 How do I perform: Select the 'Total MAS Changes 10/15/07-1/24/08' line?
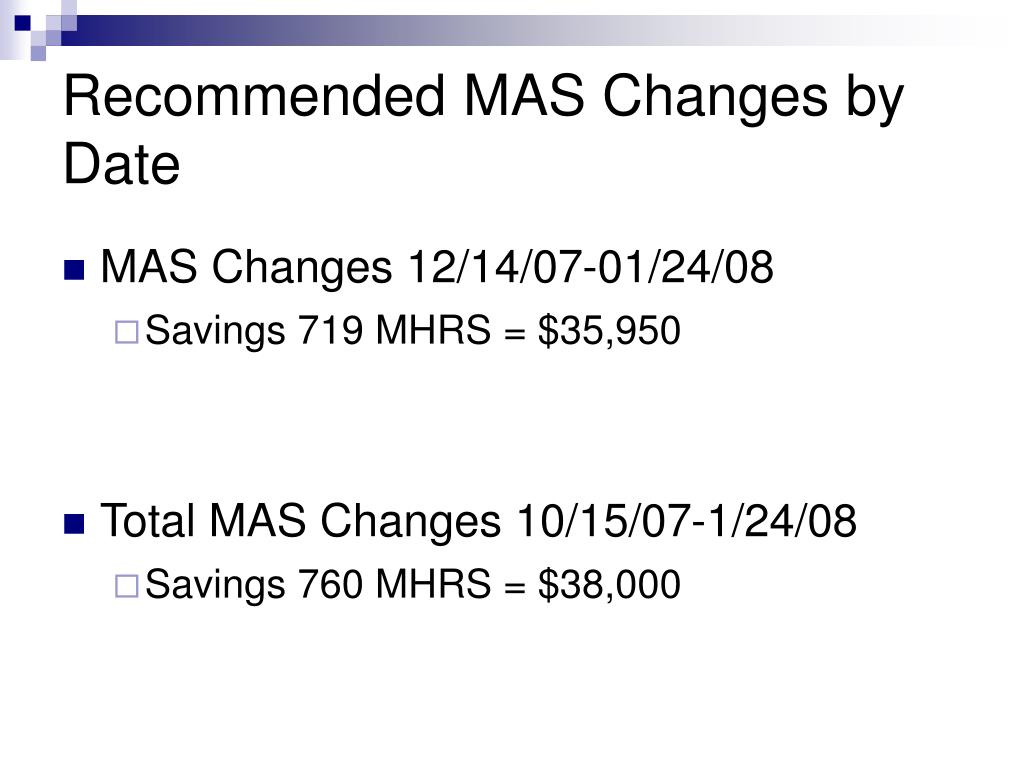pyautogui.click(x=478, y=522)
